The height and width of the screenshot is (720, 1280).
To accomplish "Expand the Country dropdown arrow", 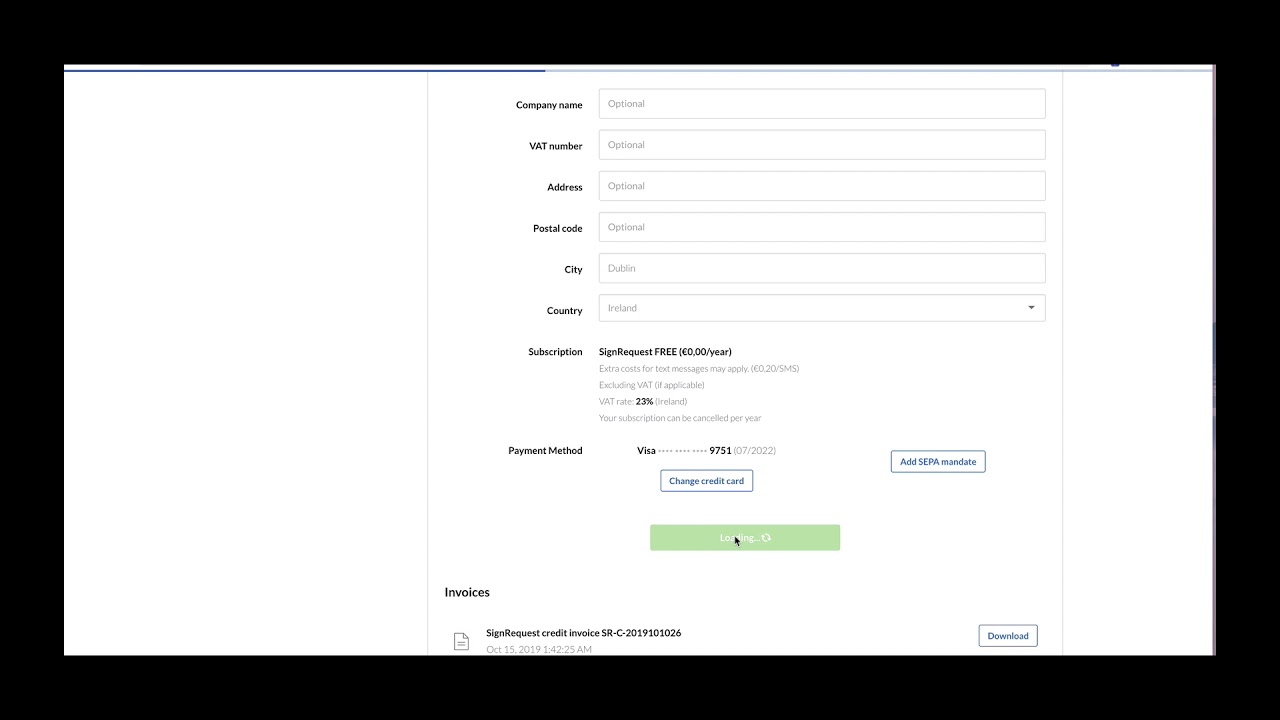I will (x=1031, y=308).
